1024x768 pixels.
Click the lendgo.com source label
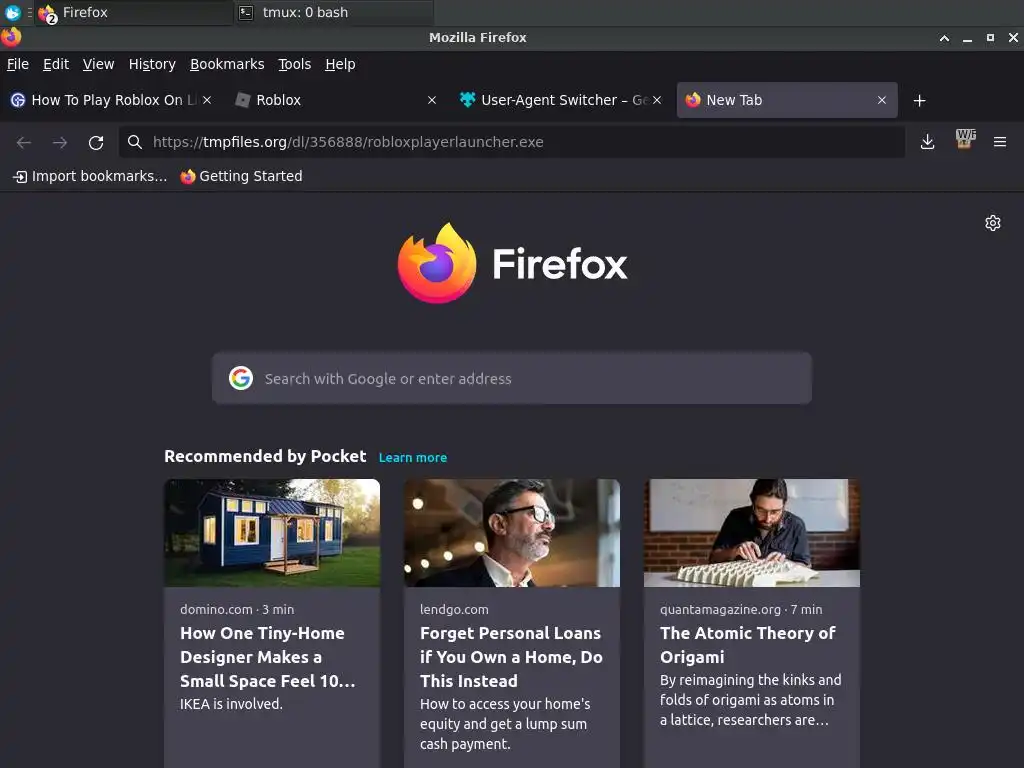click(454, 609)
